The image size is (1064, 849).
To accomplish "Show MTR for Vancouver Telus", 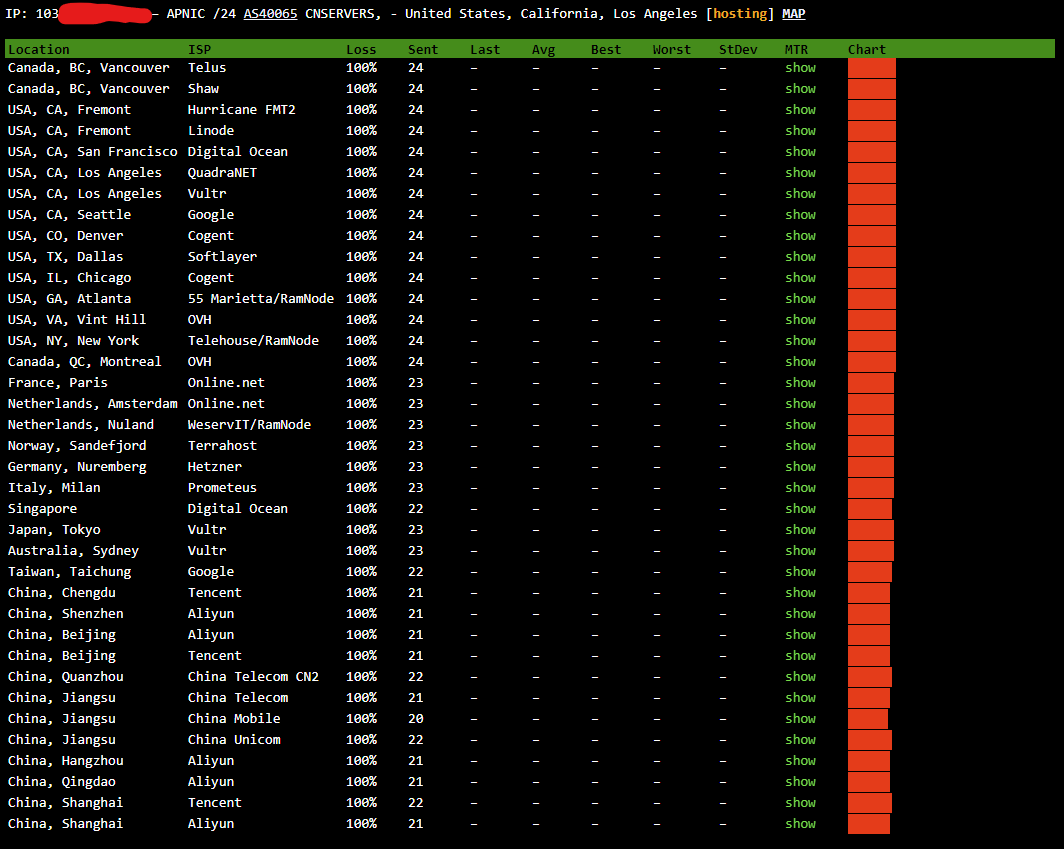I will click(801, 68).
